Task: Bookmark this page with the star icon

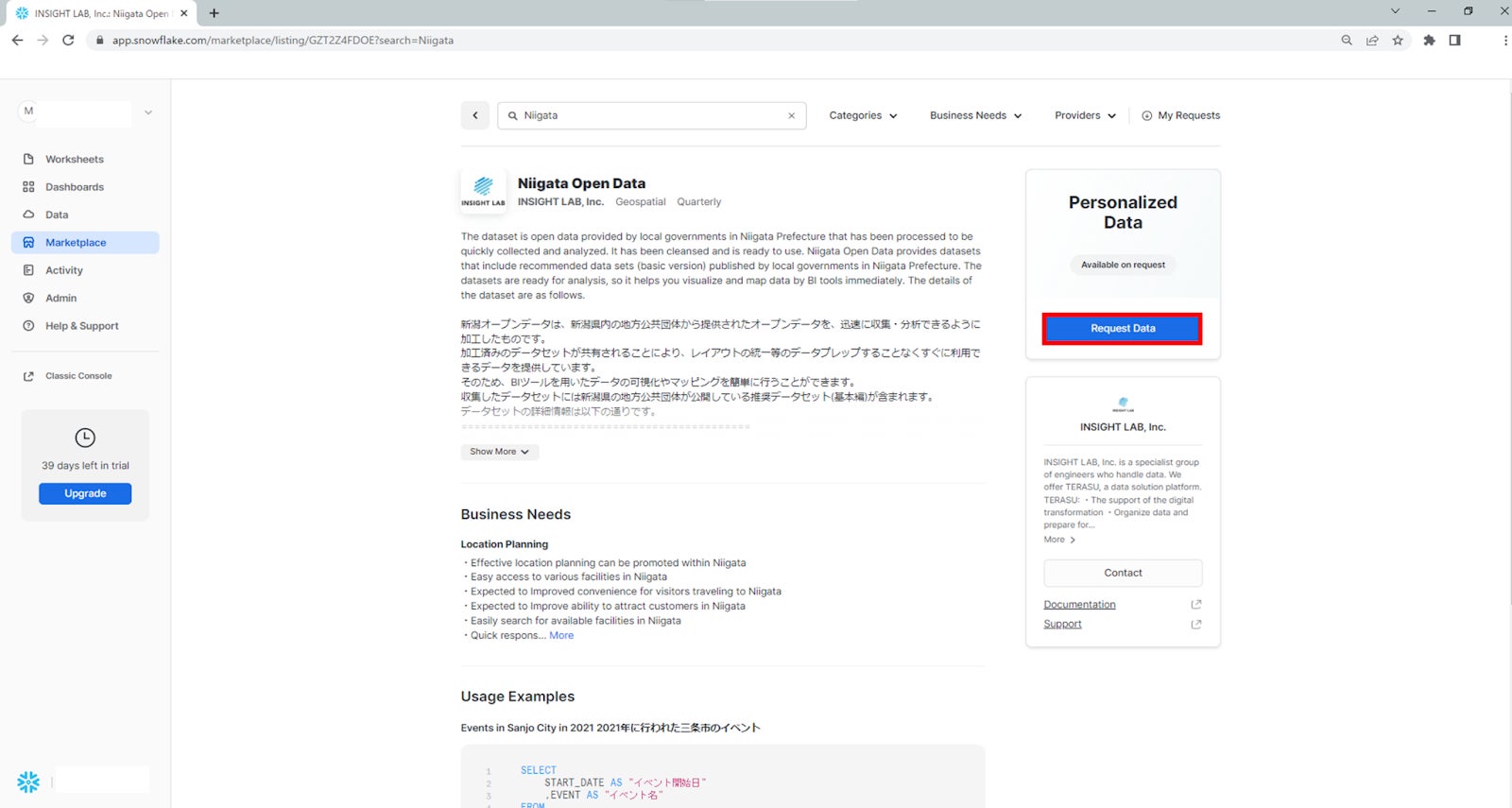Action: pyautogui.click(x=1398, y=40)
